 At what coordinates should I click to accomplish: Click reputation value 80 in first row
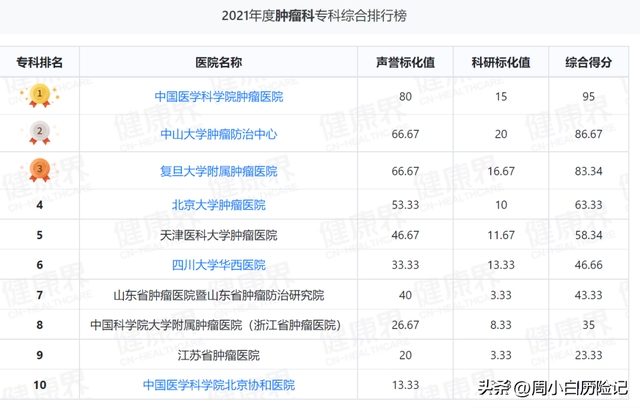tap(405, 97)
